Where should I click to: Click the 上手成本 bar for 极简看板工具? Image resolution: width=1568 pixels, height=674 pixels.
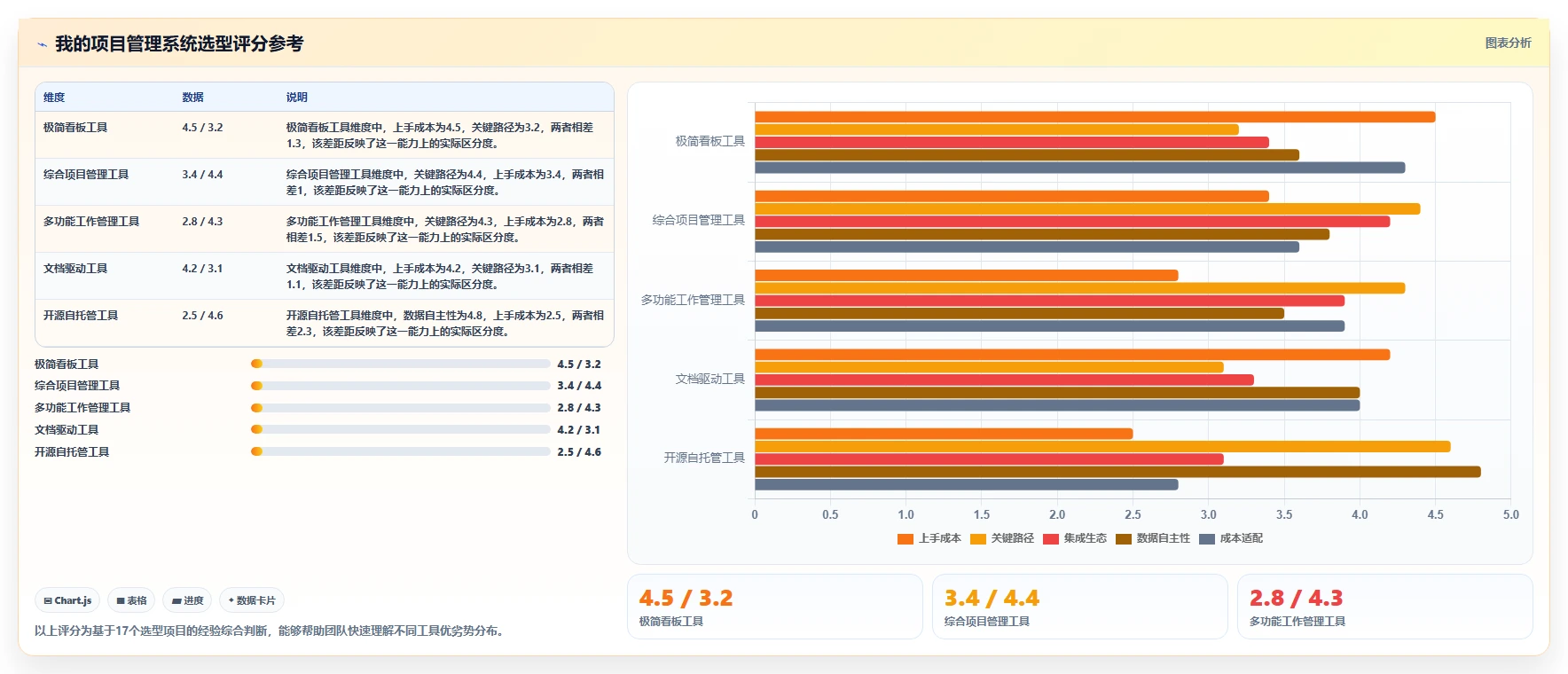click(1095, 117)
